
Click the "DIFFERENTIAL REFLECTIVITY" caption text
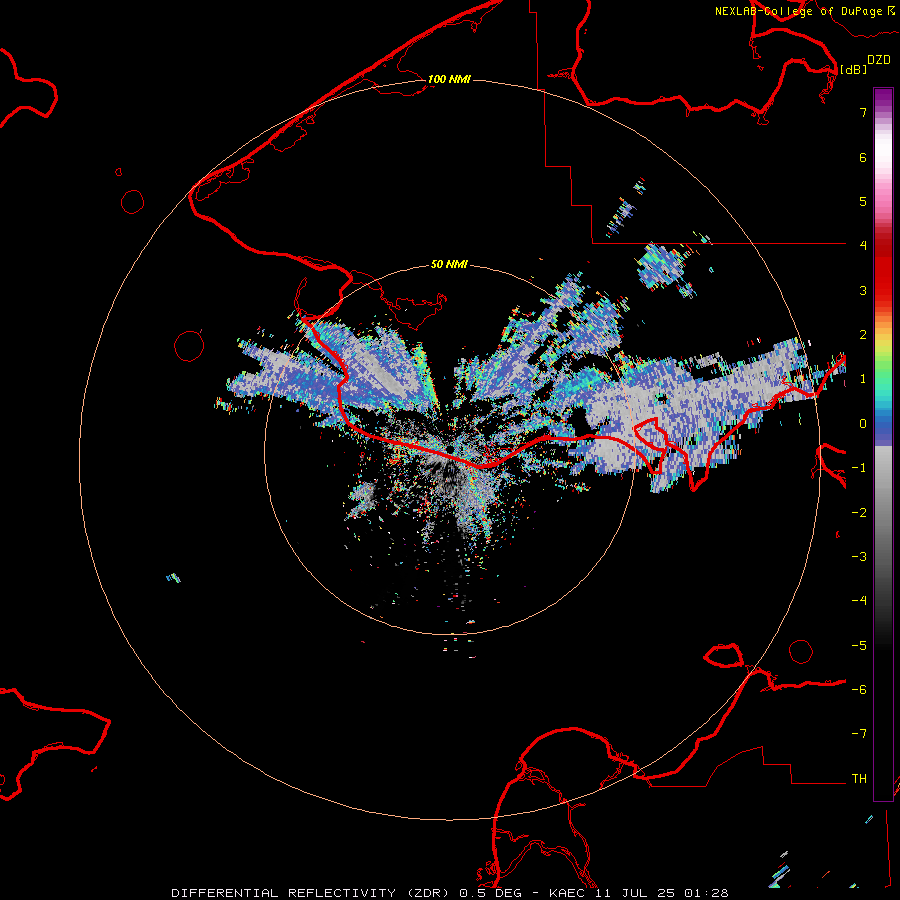tap(284, 893)
